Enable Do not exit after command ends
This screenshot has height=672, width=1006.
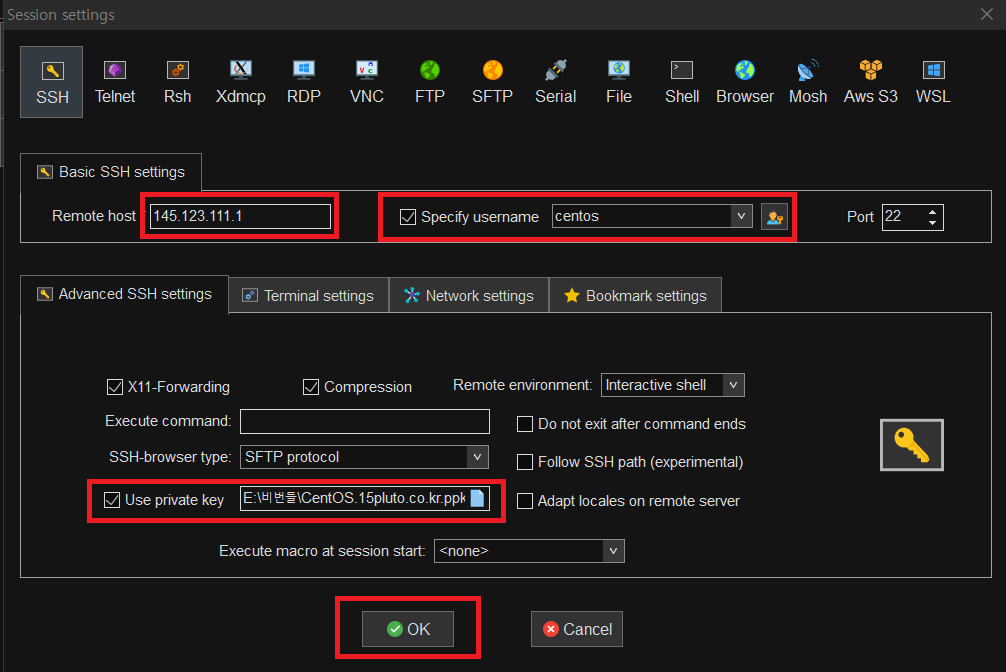coord(525,424)
